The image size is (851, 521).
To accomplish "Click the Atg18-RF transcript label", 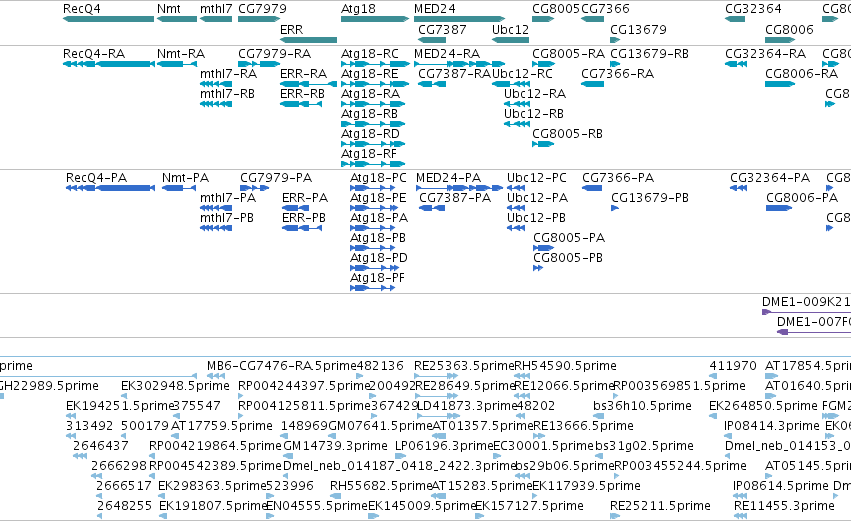I will 369,154.
